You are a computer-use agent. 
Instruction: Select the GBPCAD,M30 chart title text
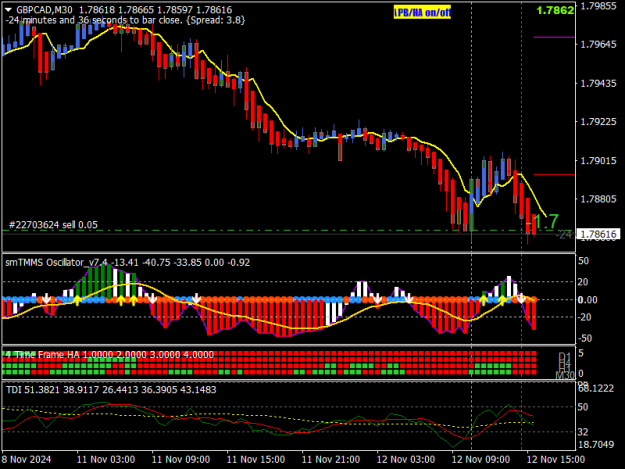tap(44, 10)
